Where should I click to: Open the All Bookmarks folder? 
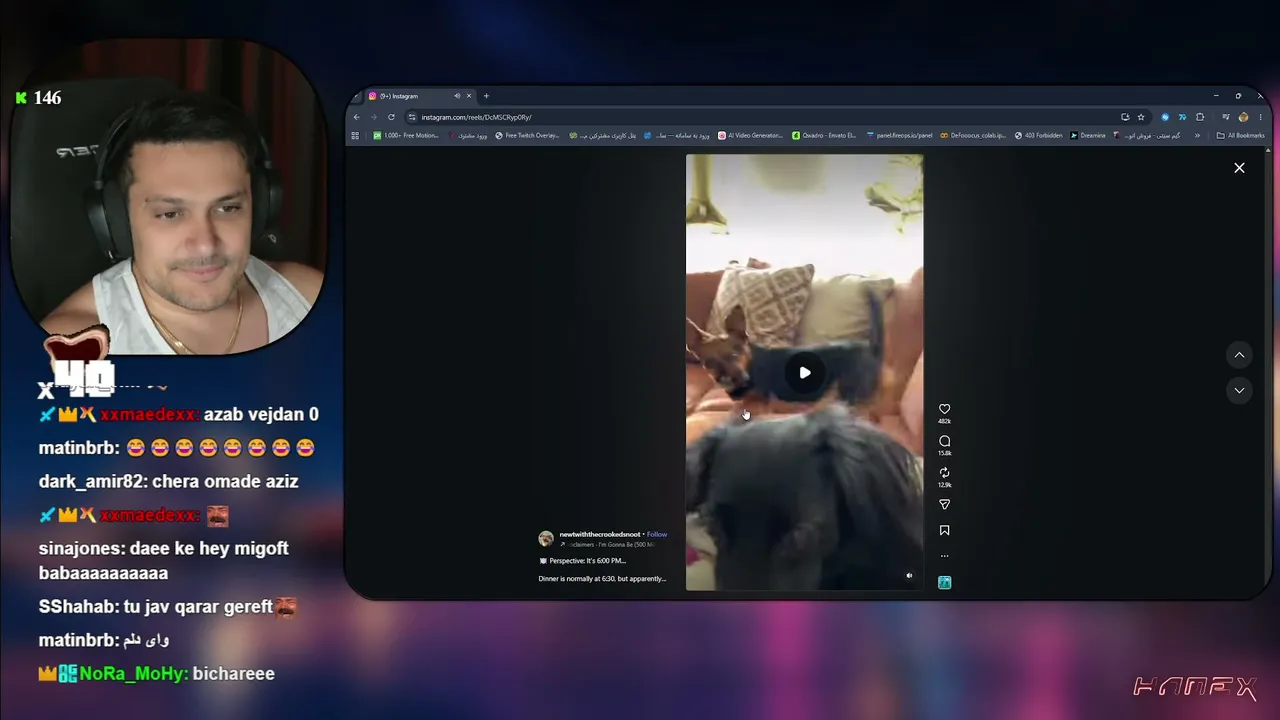[1241, 135]
